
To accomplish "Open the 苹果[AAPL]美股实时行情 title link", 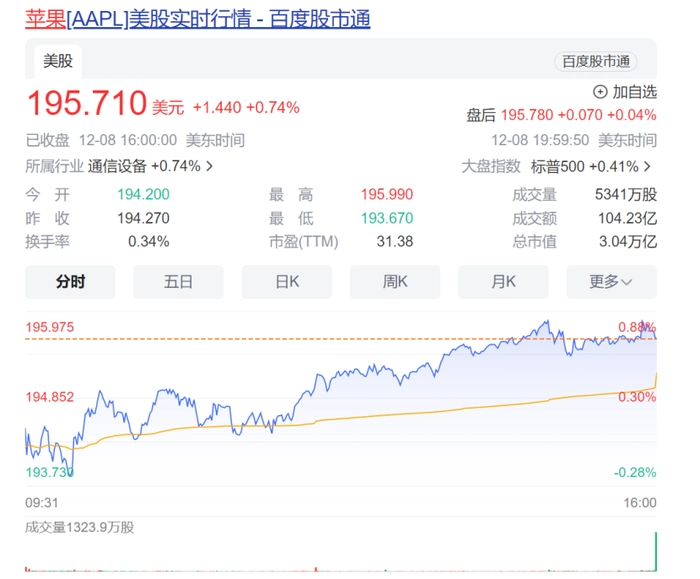I will (197, 18).
